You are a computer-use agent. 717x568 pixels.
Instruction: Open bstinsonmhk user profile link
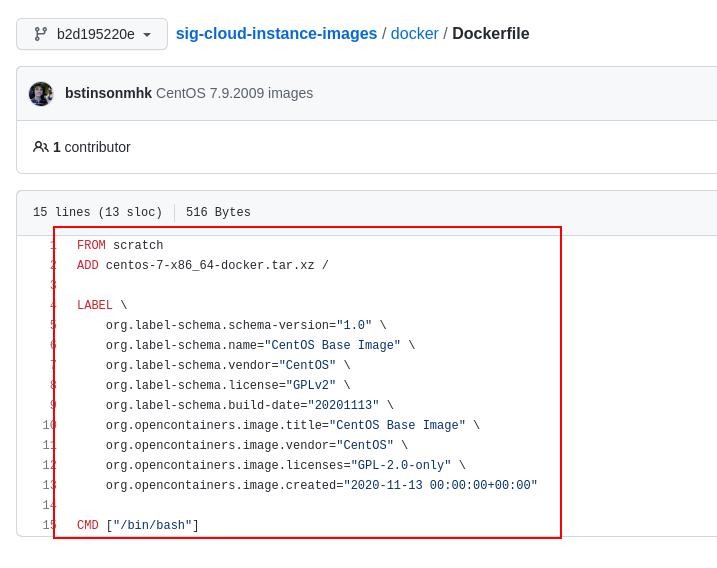[x=108, y=93]
